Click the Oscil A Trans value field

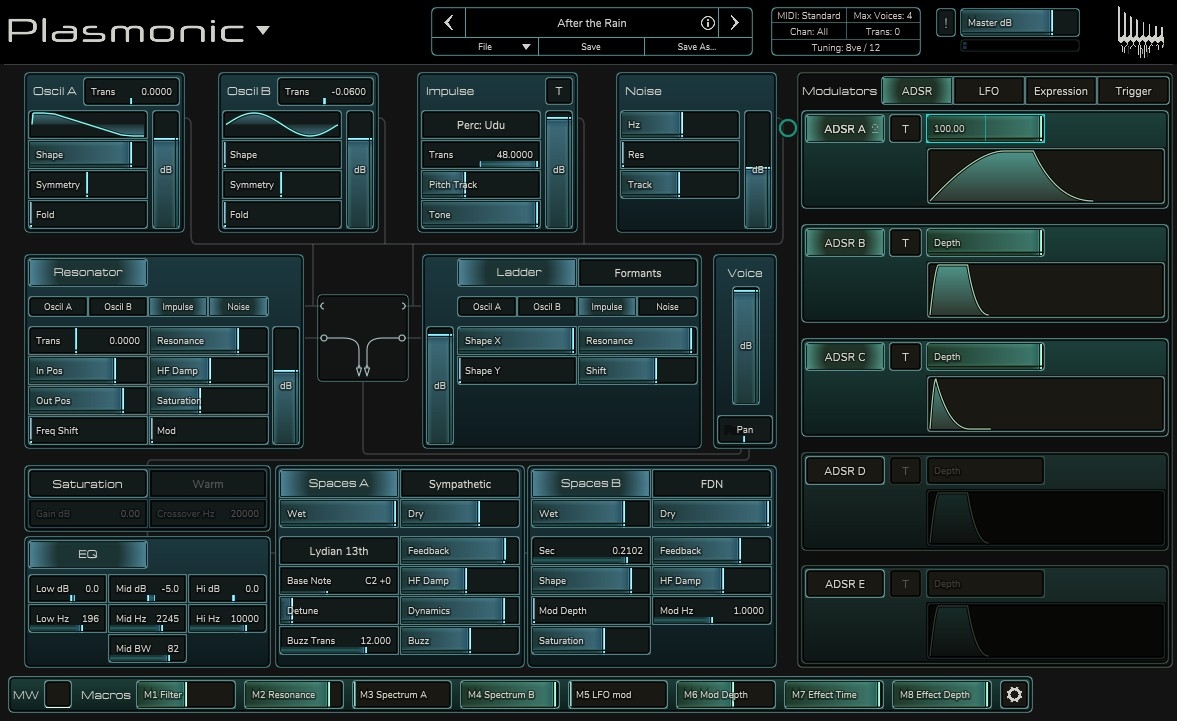[x=131, y=92]
